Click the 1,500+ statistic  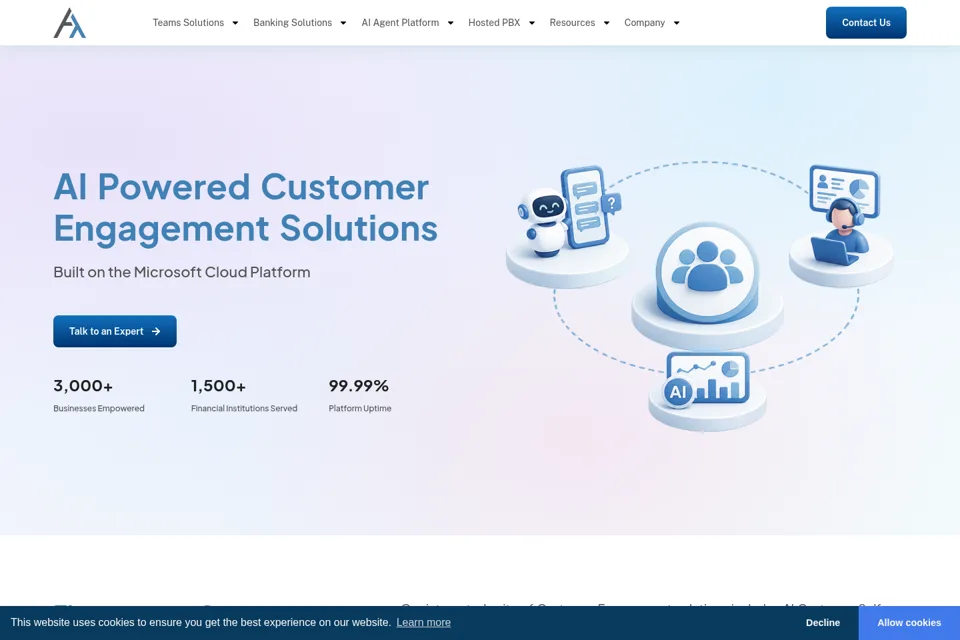tap(219, 386)
